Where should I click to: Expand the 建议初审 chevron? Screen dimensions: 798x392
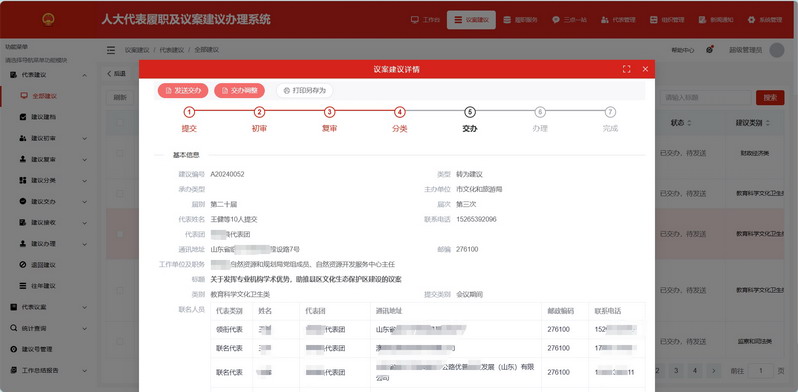coord(84,138)
